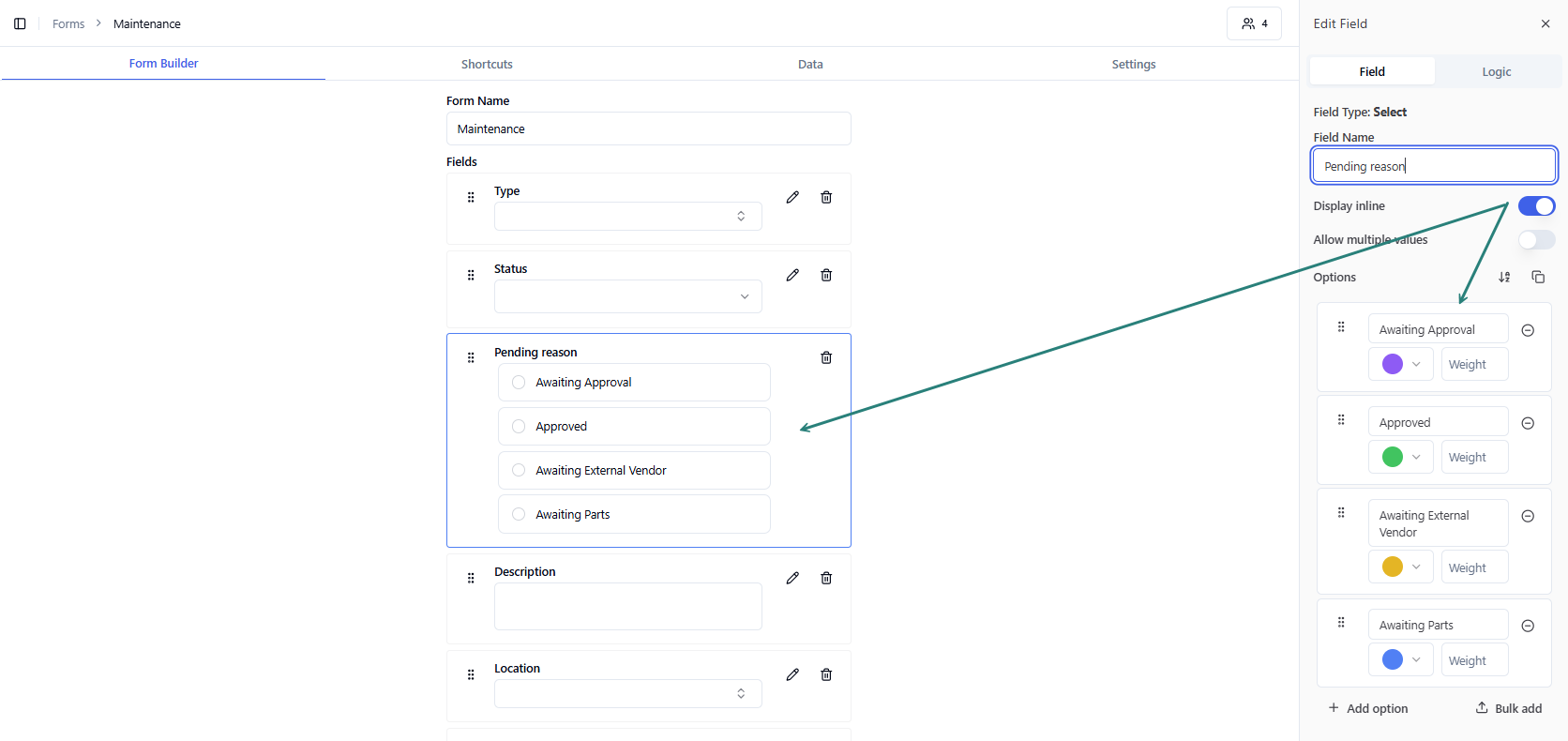Remove the Awaiting Approval option
The image size is (1568, 741).
tap(1528, 330)
